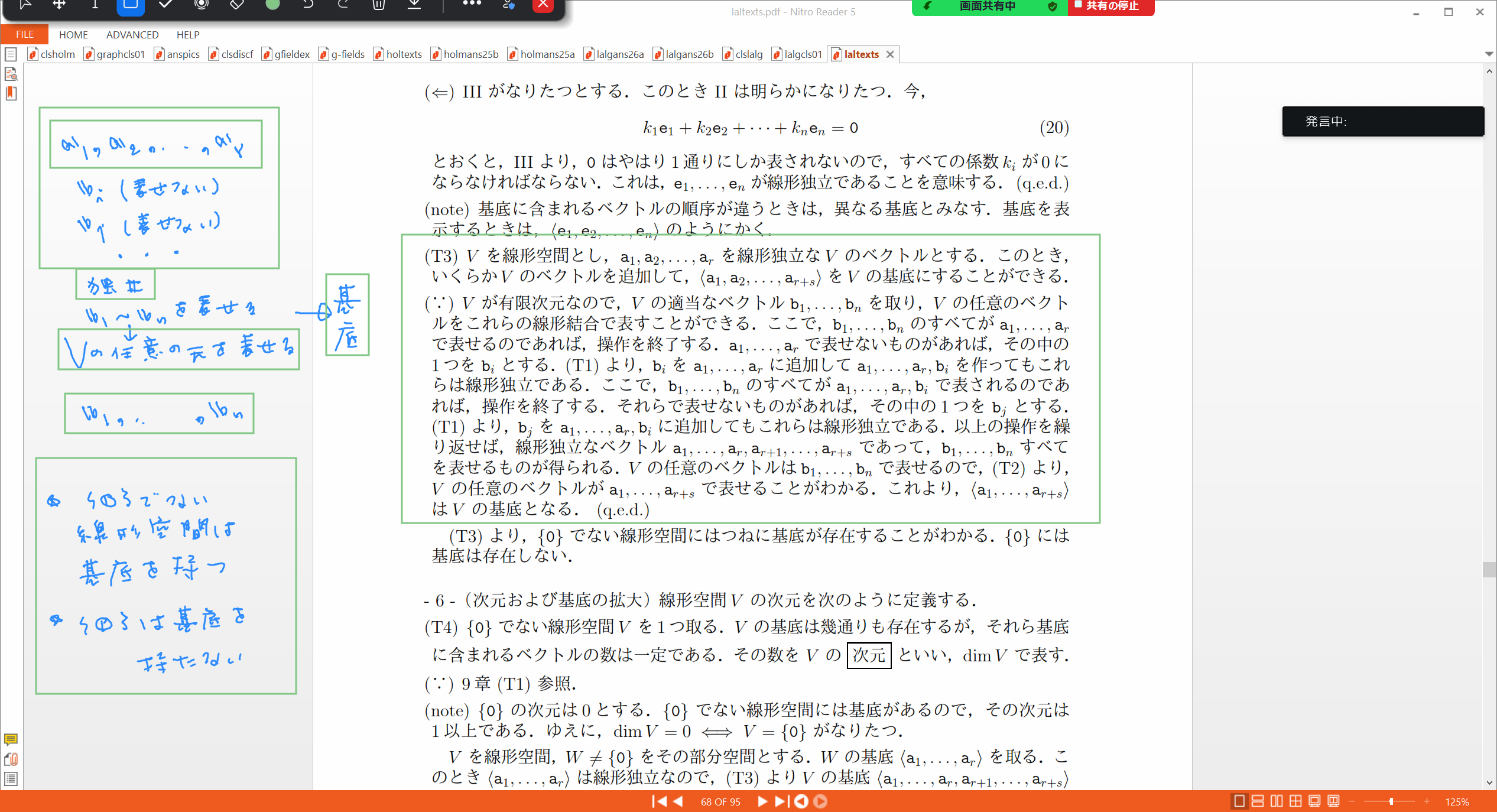1497x812 pixels.
Task: Close the laltexts document tab
Action: click(890, 54)
